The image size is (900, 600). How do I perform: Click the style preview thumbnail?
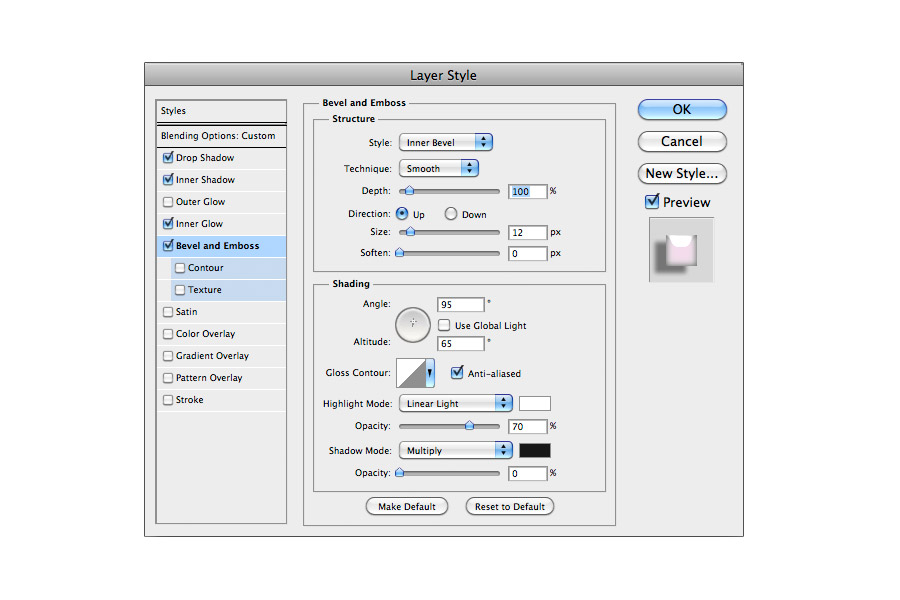[681, 250]
